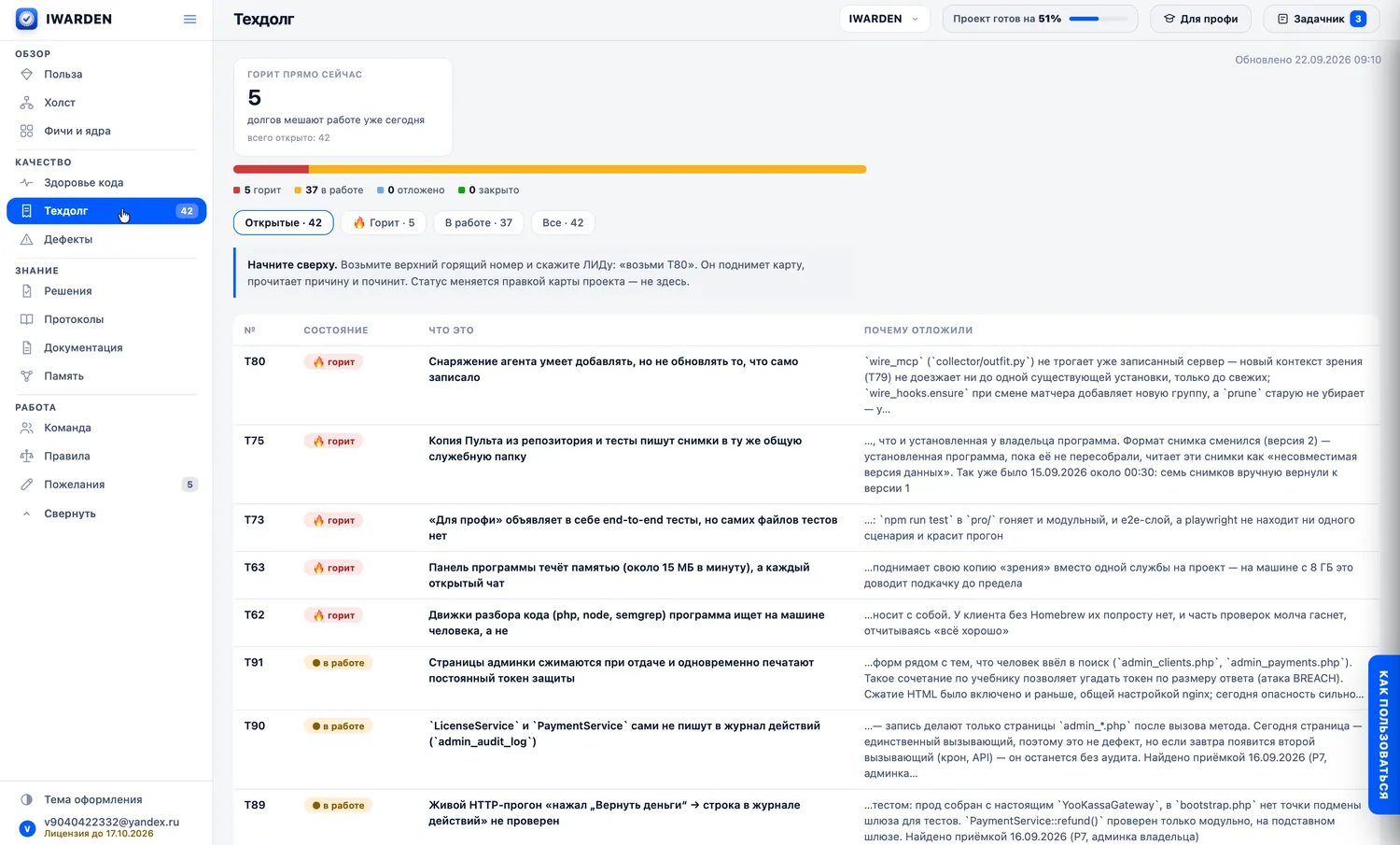Click the graduation cap icon in Для профи
This screenshot has width=1400, height=845.
click(1169, 19)
